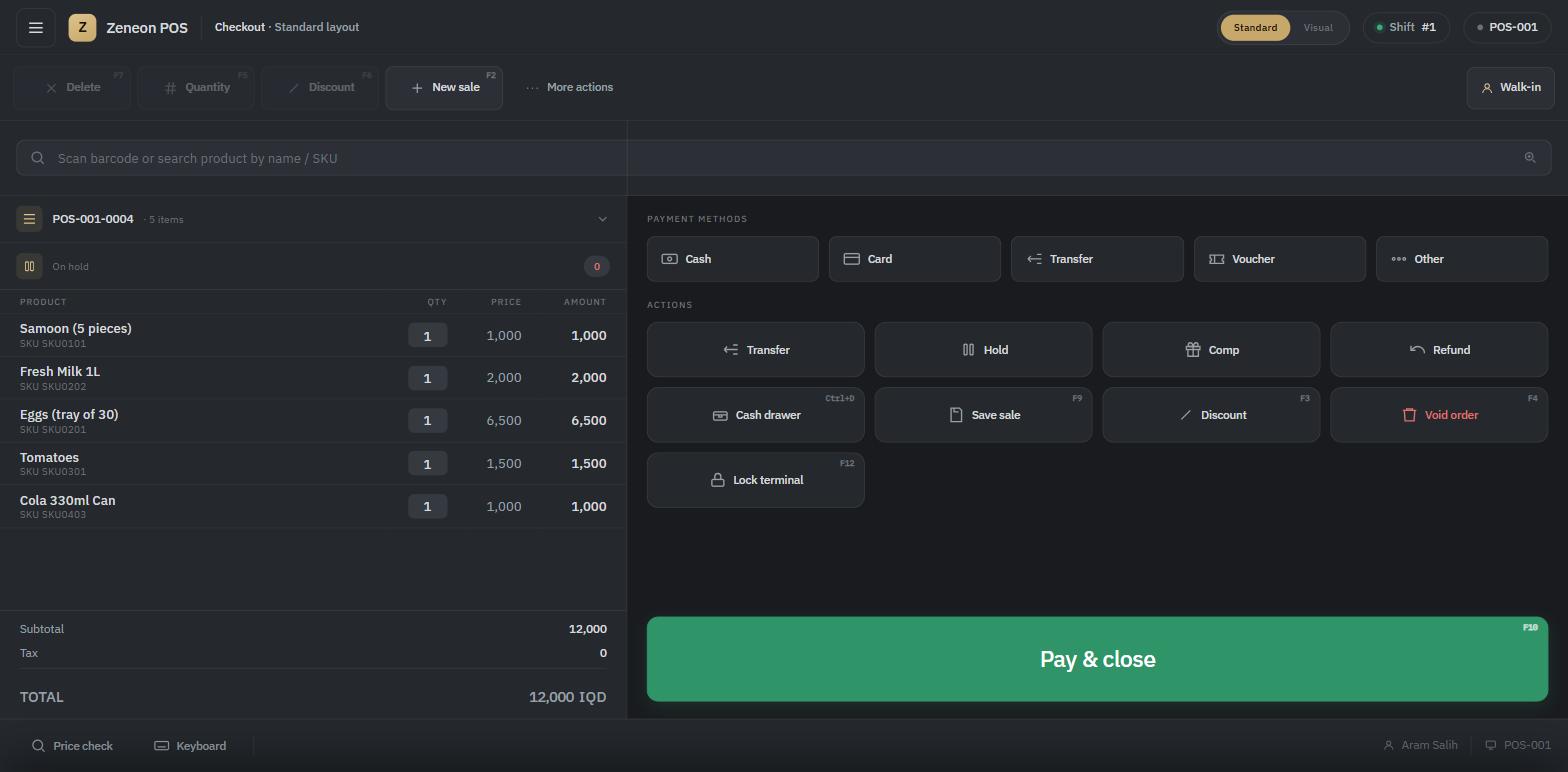Open the hamburger main menu
Image resolution: width=1568 pixels, height=772 pixels.
pyautogui.click(x=36, y=28)
